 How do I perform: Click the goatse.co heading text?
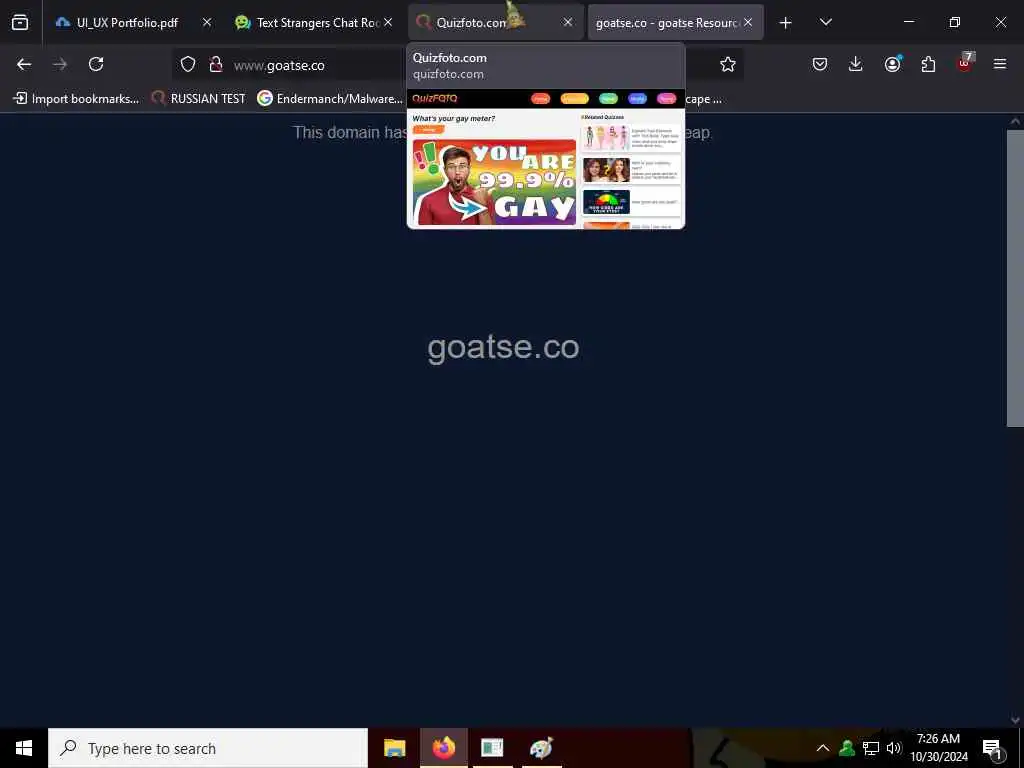(504, 347)
